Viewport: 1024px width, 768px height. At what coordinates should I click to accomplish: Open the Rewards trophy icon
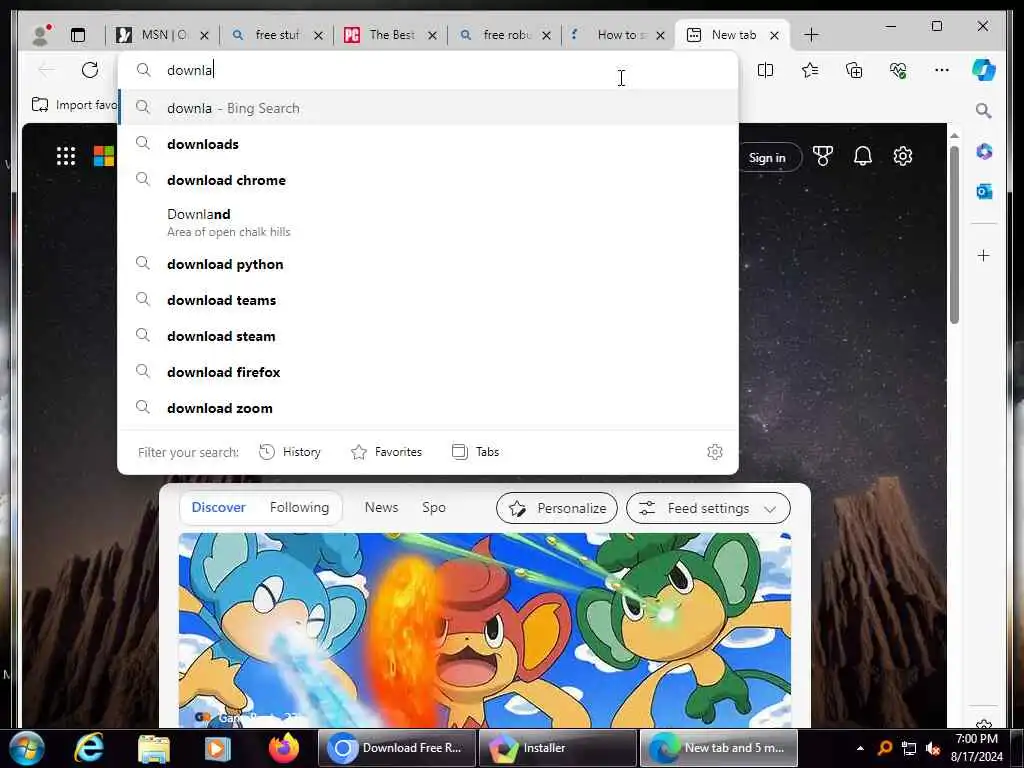[x=823, y=156]
